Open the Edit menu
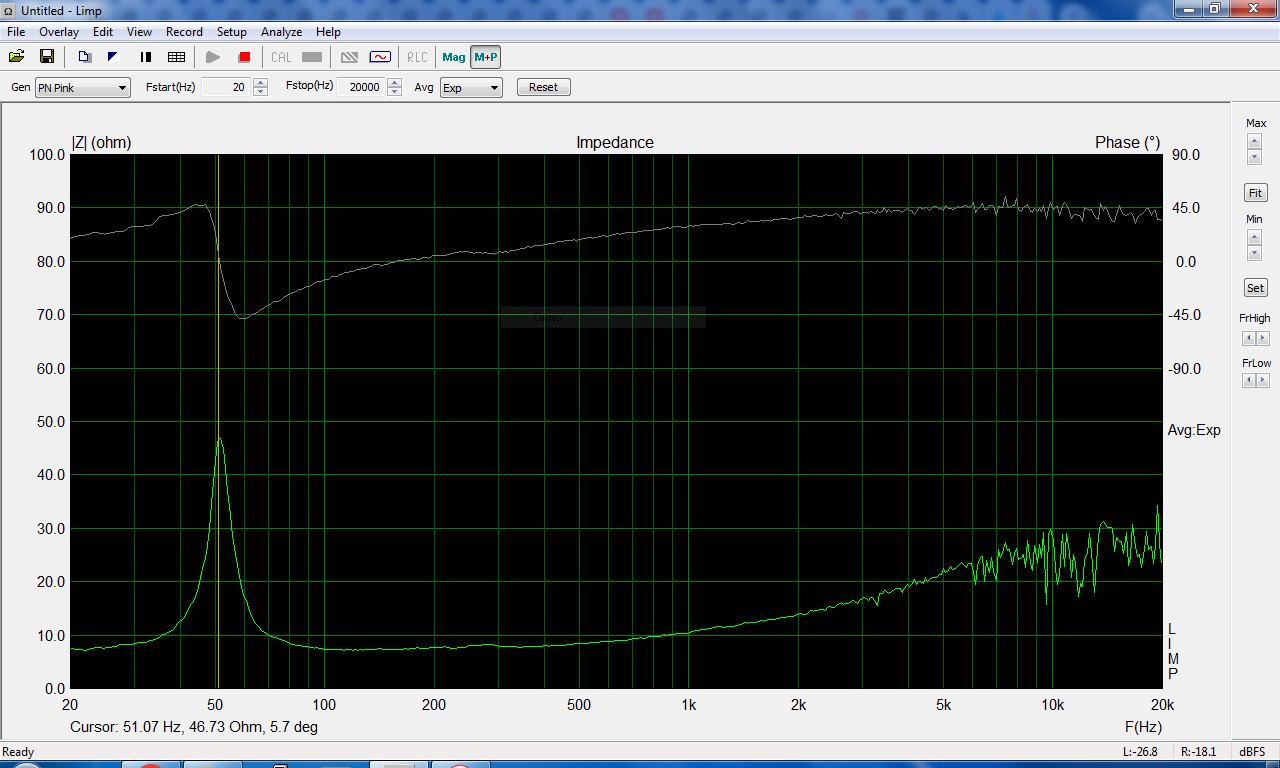 (x=103, y=32)
